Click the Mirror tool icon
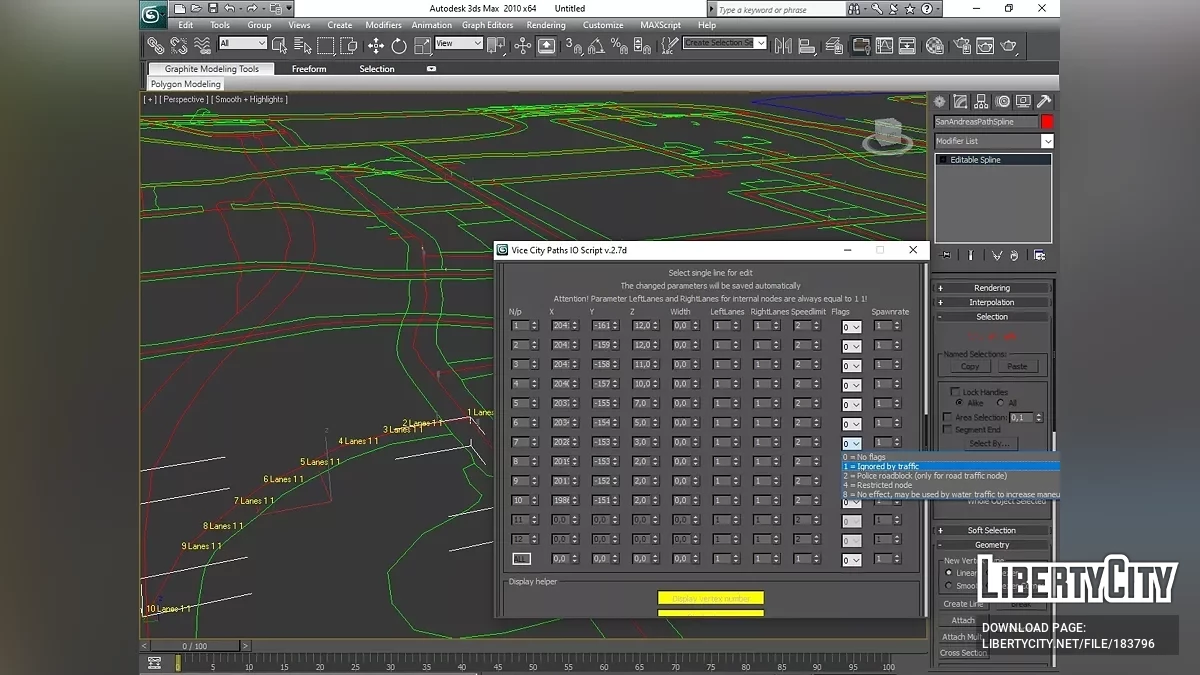The width and height of the screenshot is (1200, 675). (x=783, y=45)
